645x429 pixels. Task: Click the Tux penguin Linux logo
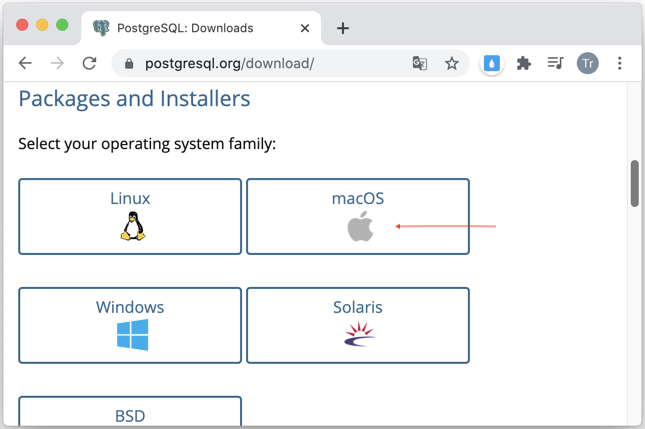[x=132, y=226]
